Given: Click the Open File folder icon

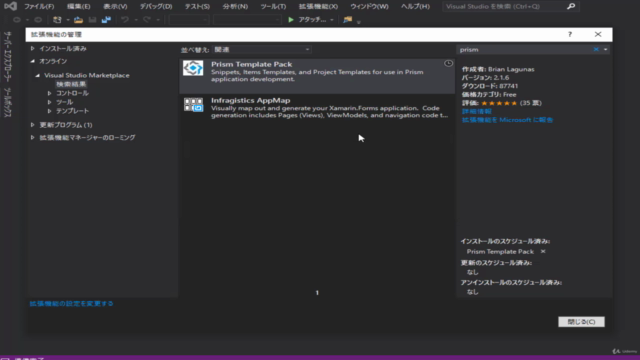Looking at the screenshot, I should click(x=78, y=20).
